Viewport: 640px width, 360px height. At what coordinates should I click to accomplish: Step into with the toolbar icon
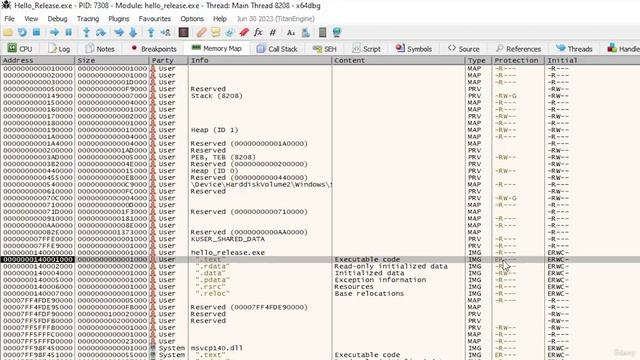[86, 32]
